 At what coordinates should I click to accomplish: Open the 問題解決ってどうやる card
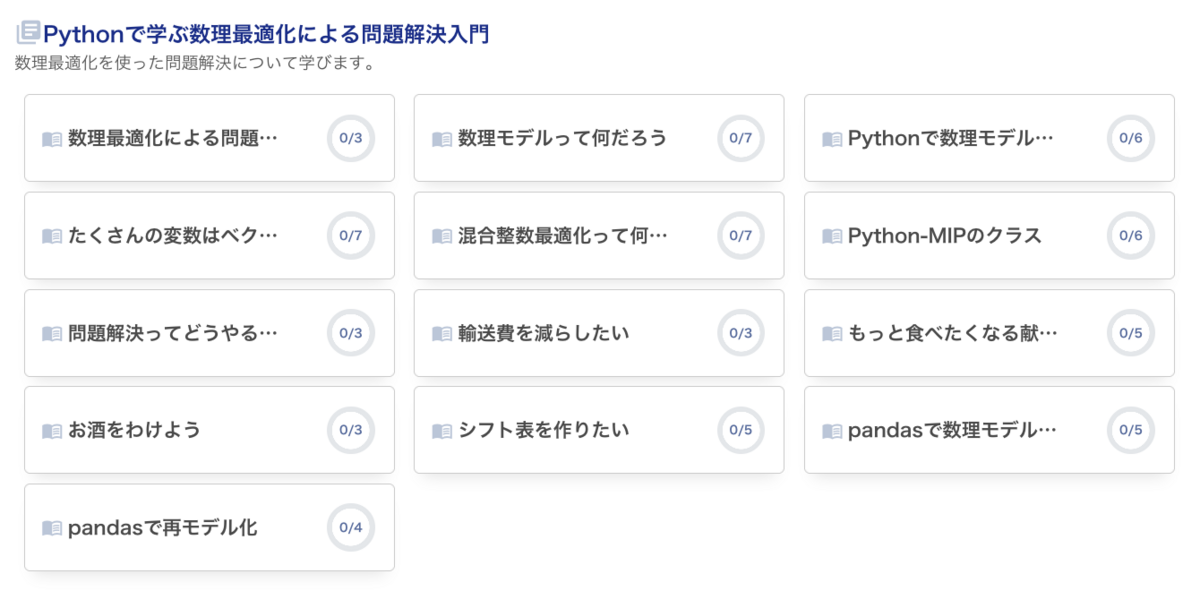tap(172, 333)
